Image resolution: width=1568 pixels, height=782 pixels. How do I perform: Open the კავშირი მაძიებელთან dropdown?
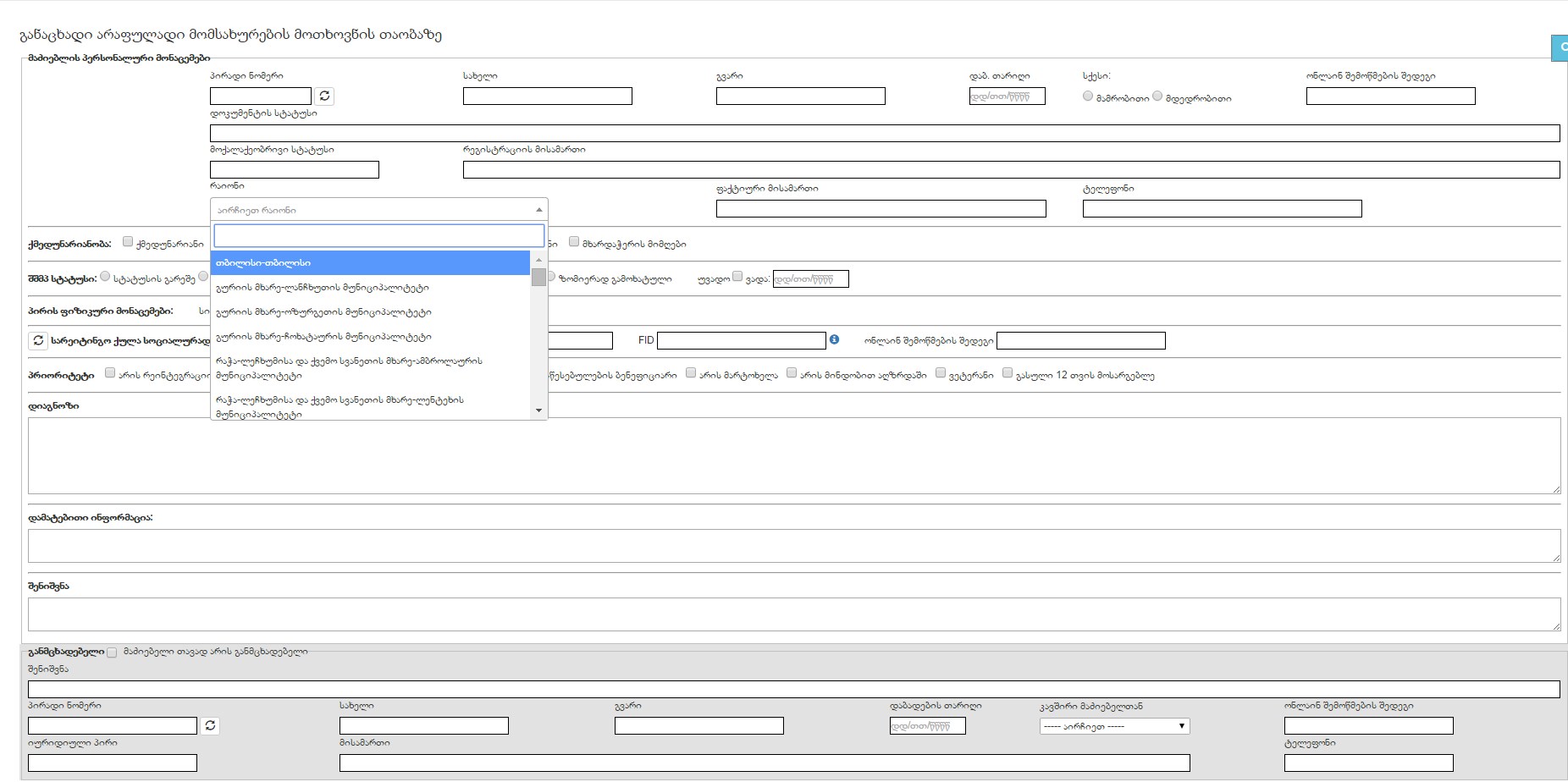1114,726
